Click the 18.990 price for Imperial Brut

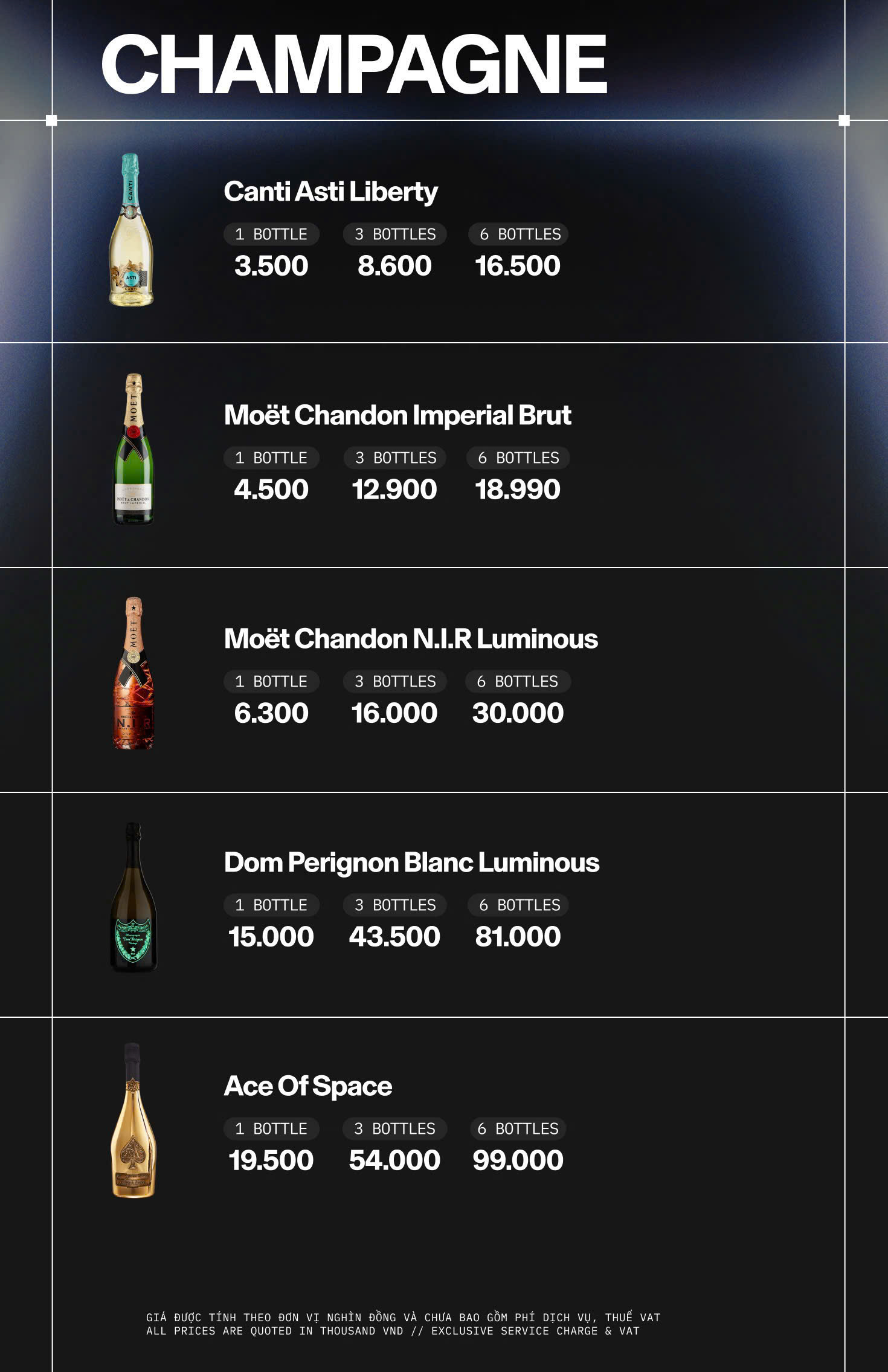518,490
